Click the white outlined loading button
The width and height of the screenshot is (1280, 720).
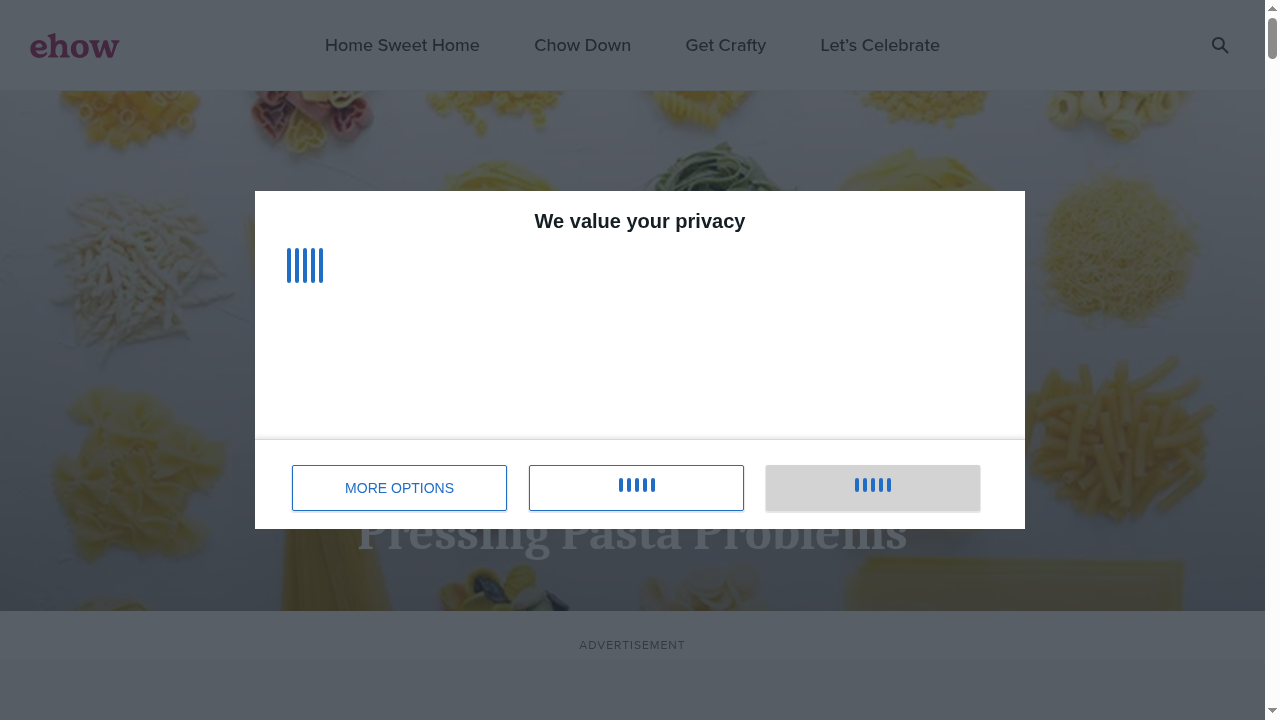(x=636, y=488)
